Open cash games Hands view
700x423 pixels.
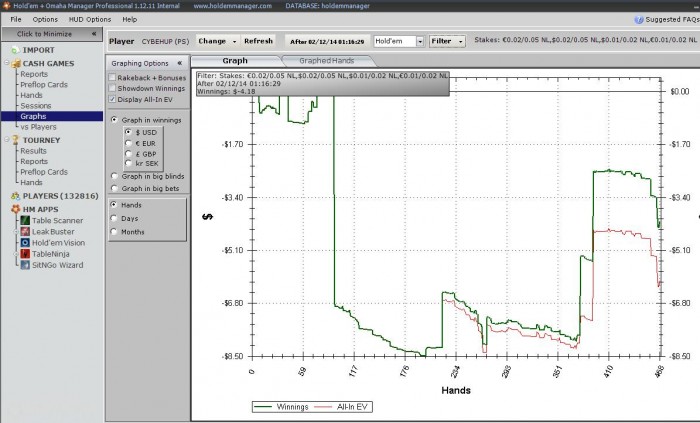[31, 95]
